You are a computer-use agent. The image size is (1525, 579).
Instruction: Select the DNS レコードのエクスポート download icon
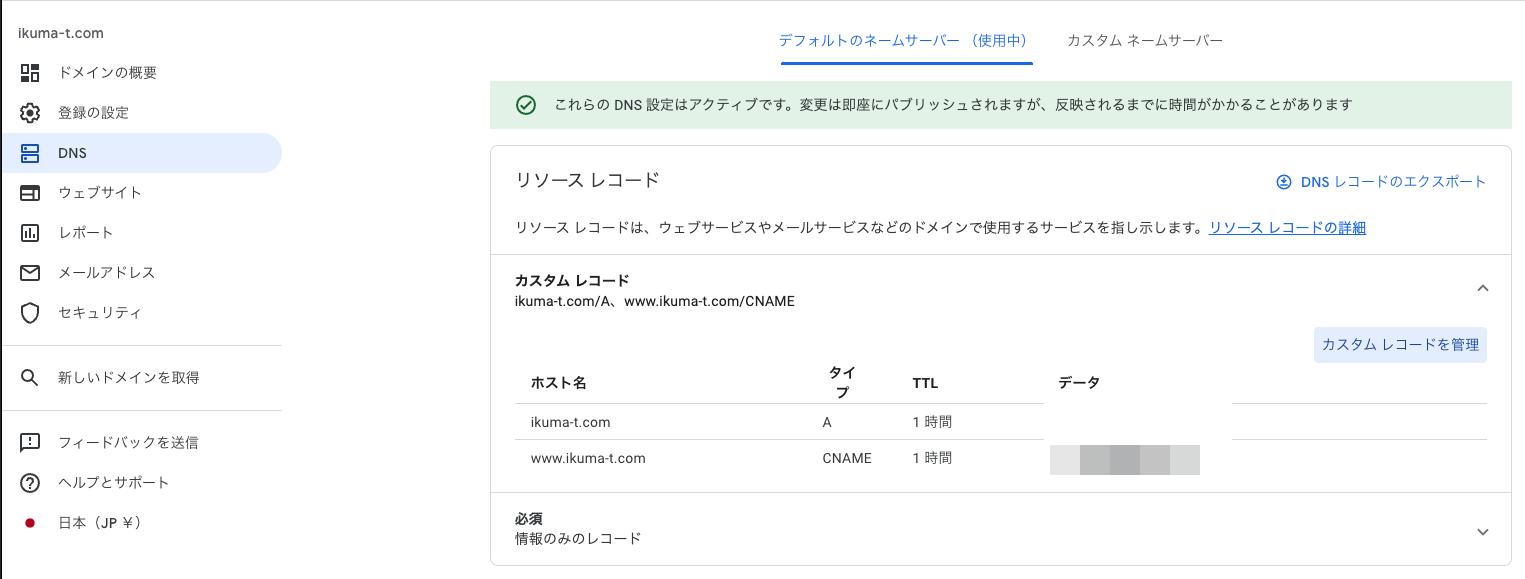pos(1282,181)
